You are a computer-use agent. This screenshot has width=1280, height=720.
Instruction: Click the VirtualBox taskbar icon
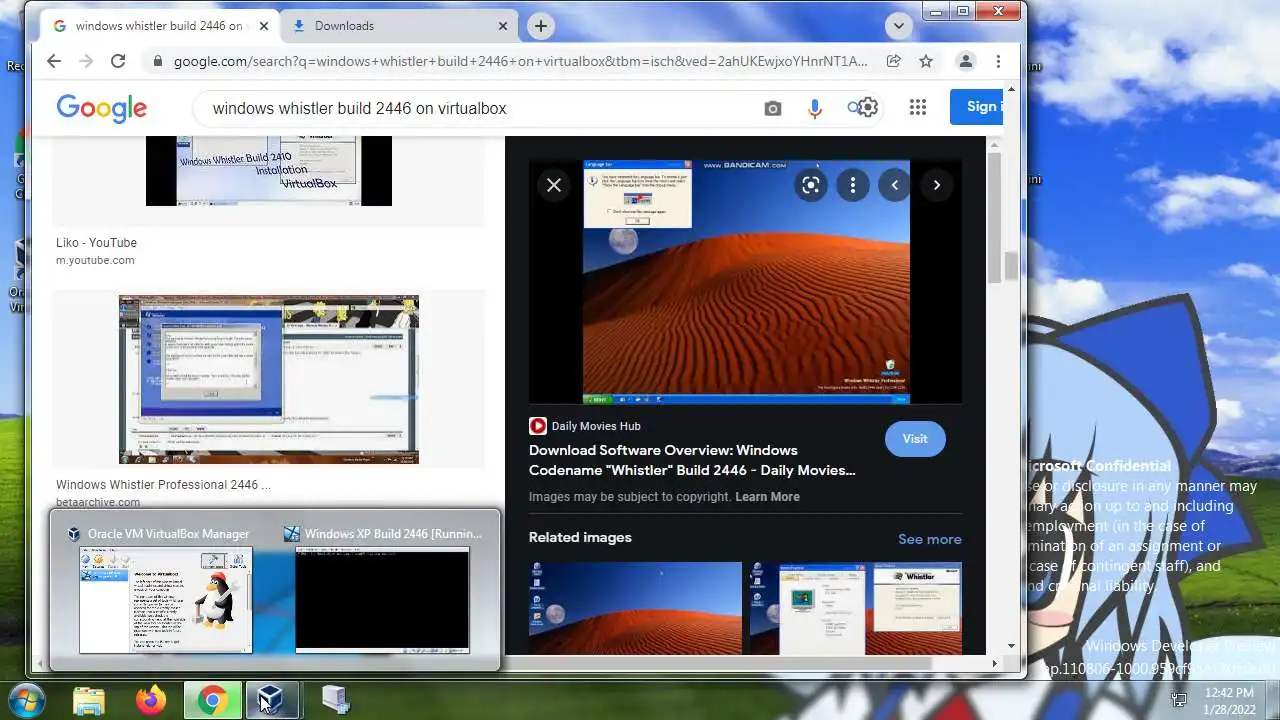(x=272, y=700)
